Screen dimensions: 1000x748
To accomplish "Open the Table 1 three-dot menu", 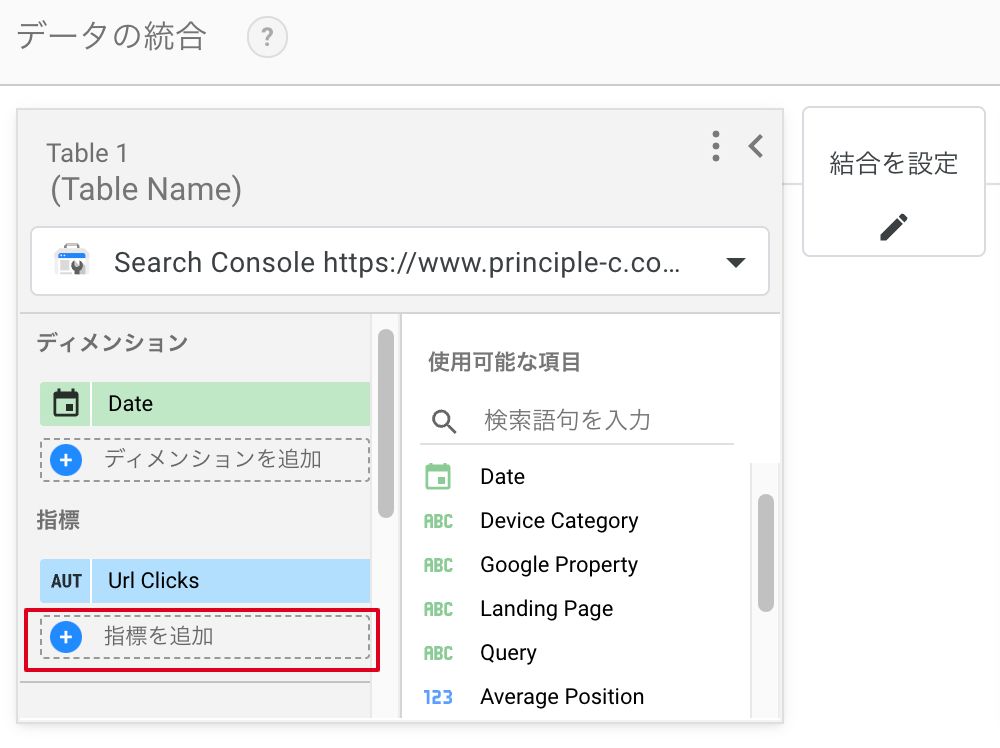I will [715, 146].
